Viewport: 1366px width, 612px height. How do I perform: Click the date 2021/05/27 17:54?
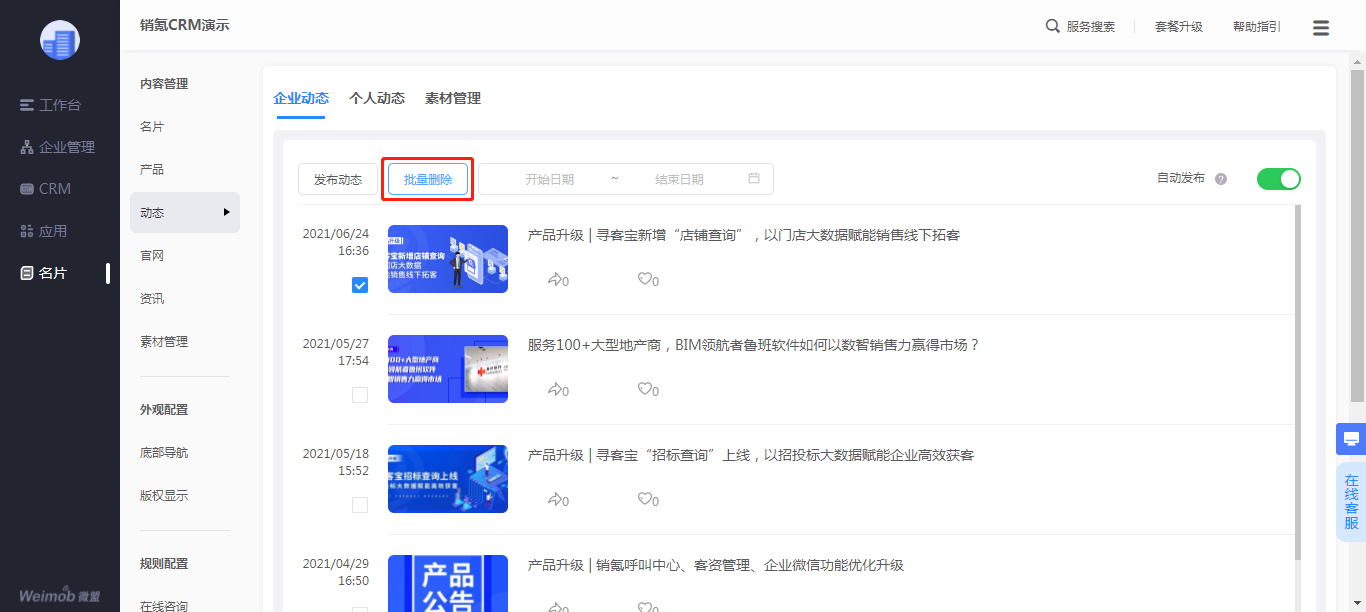(x=336, y=352)
